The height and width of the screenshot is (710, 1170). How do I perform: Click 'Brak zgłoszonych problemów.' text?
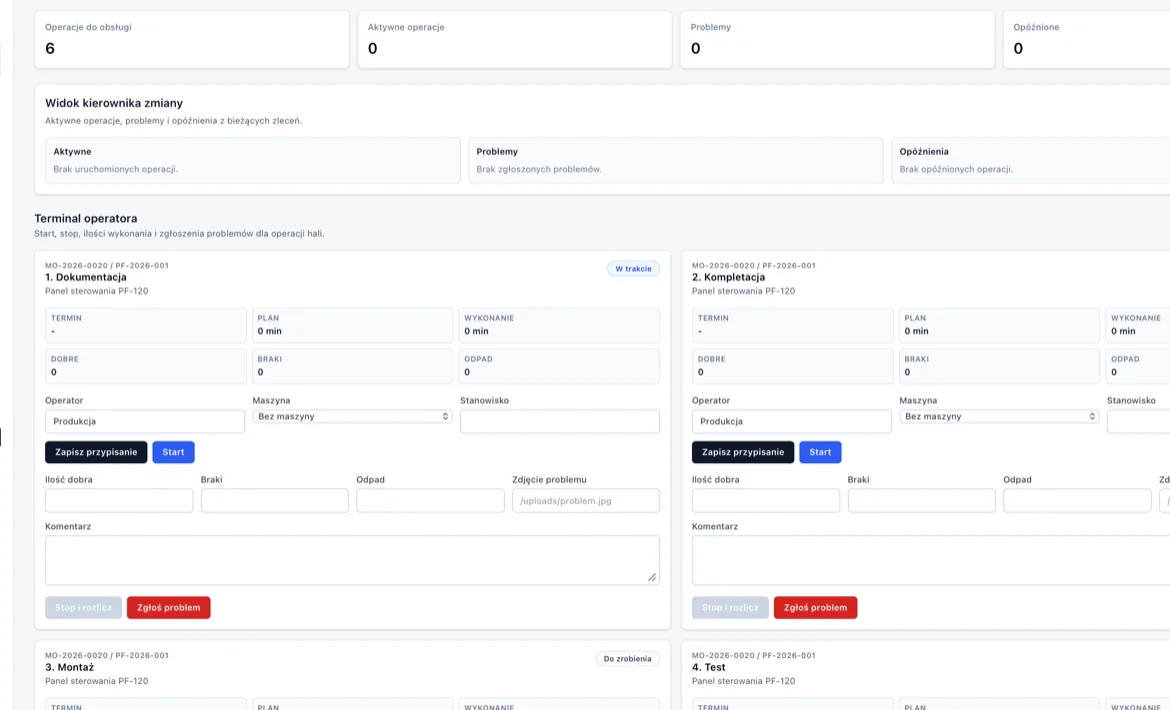[539, 169]
